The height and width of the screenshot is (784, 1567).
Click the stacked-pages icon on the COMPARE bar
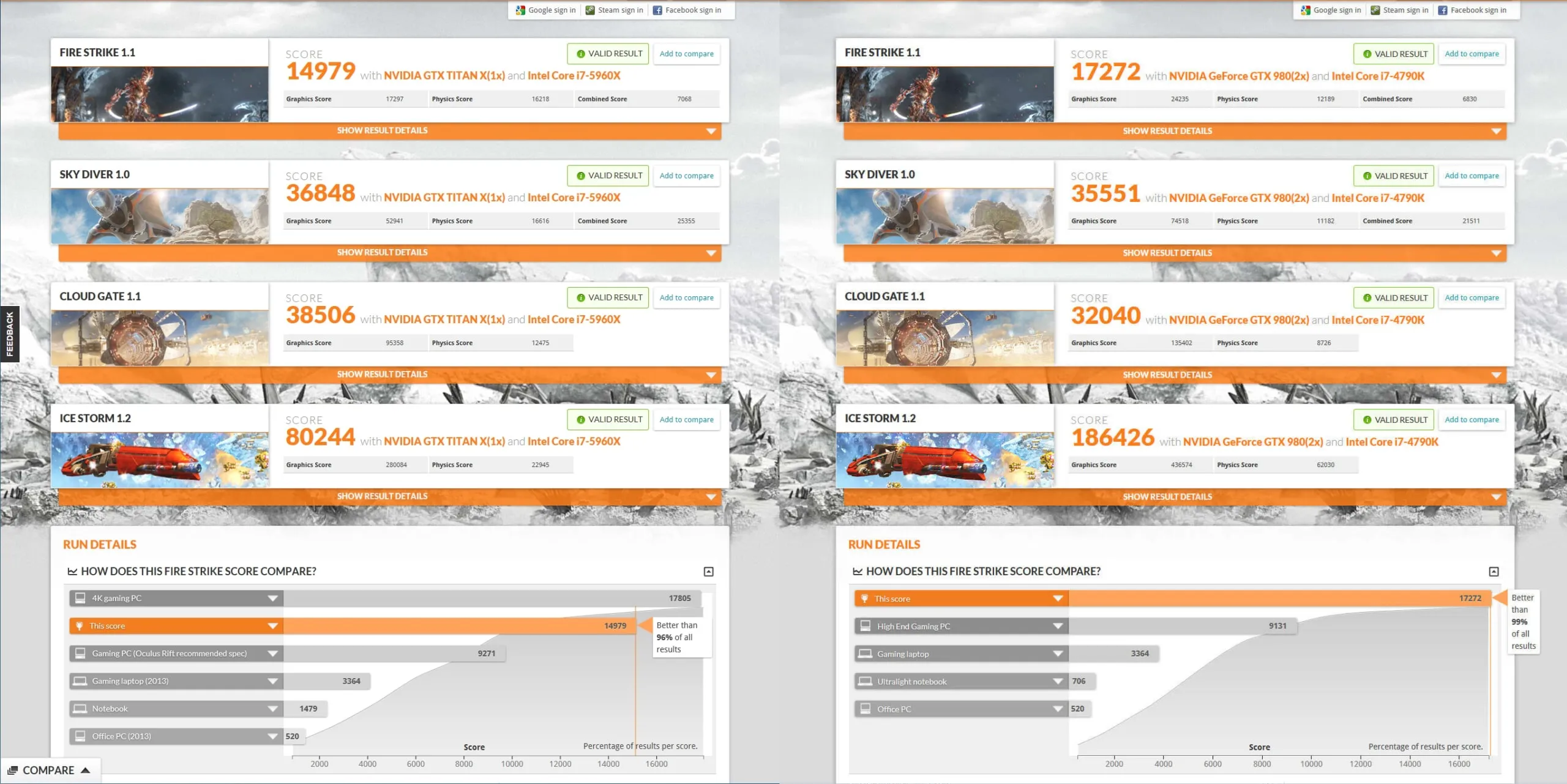click(13, 770)
